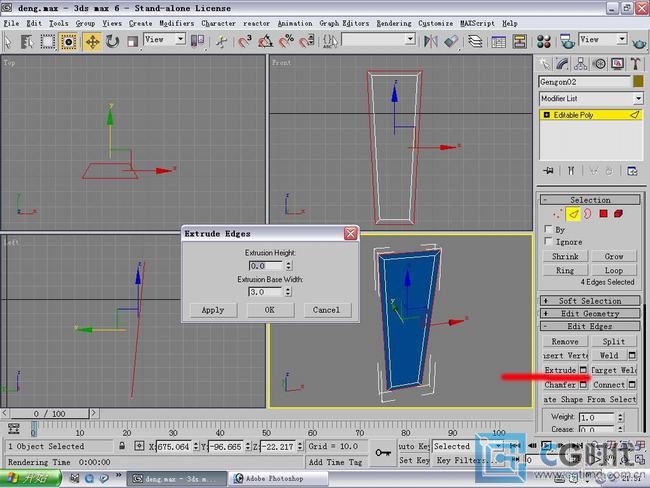Toggle Show End Result button
Viewport: 650px width, 488px height.
pos(571,171)
